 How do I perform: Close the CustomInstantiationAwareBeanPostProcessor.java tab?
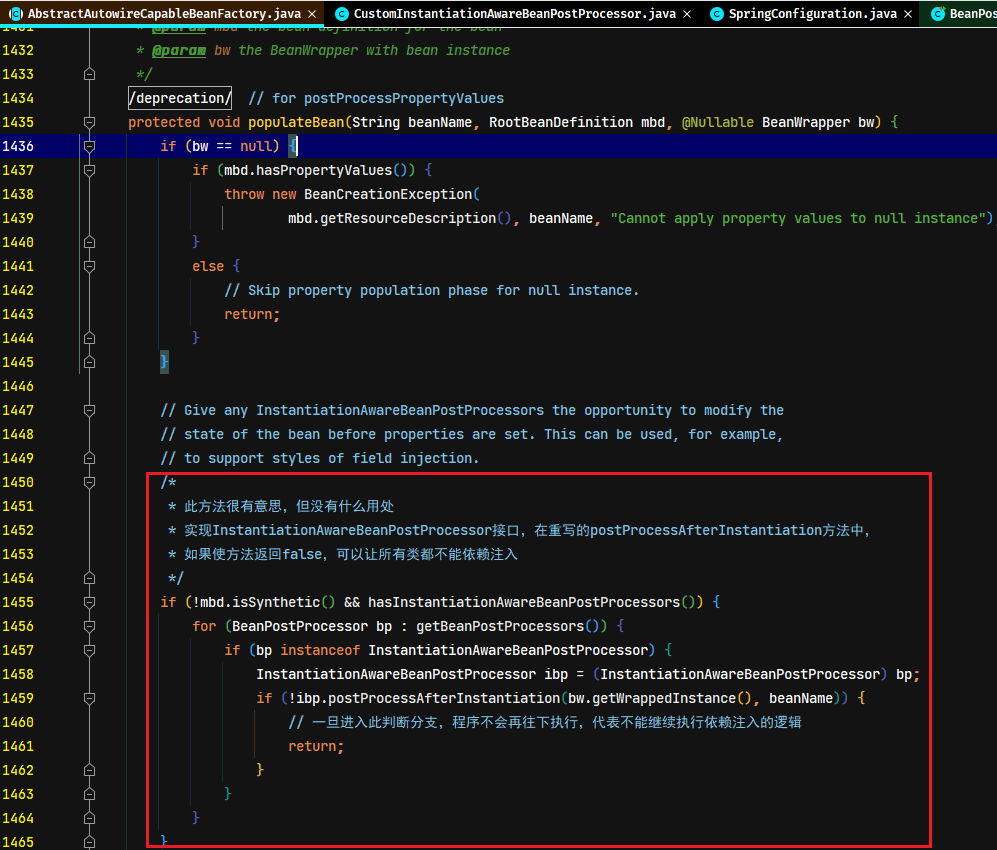click(687, 14)
